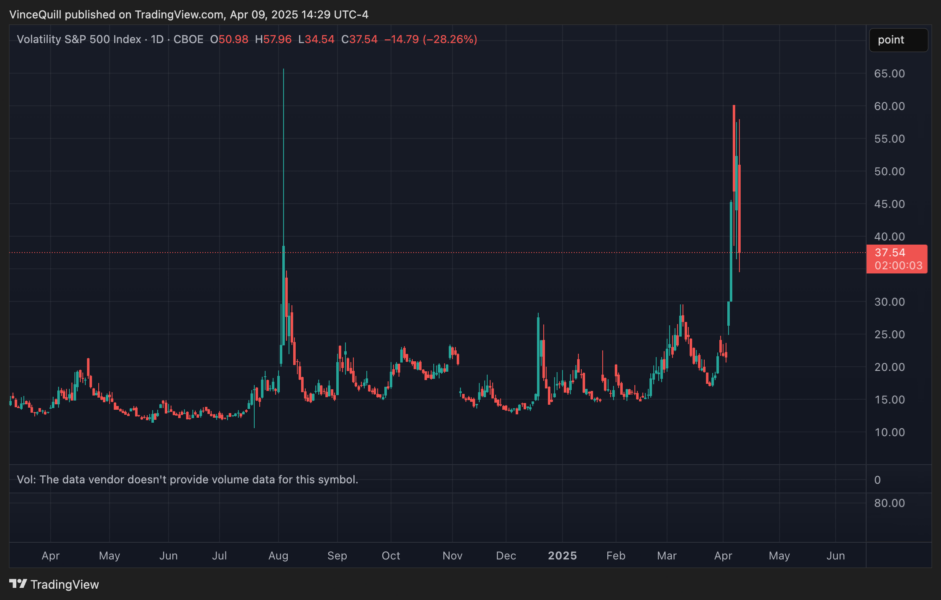Click the open value O50.98 in header

point(230,39)
